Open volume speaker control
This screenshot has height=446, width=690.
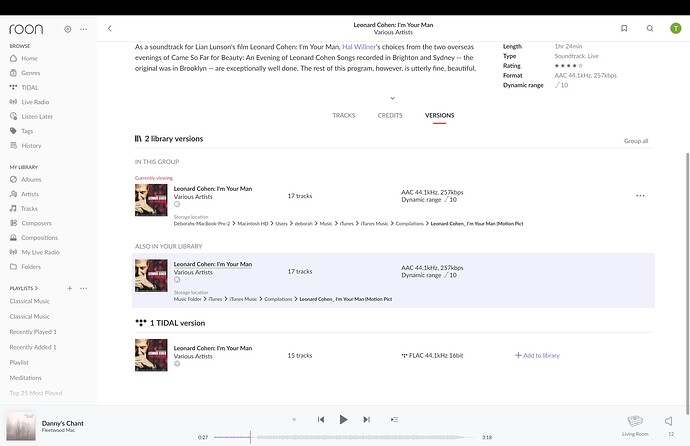668,421
